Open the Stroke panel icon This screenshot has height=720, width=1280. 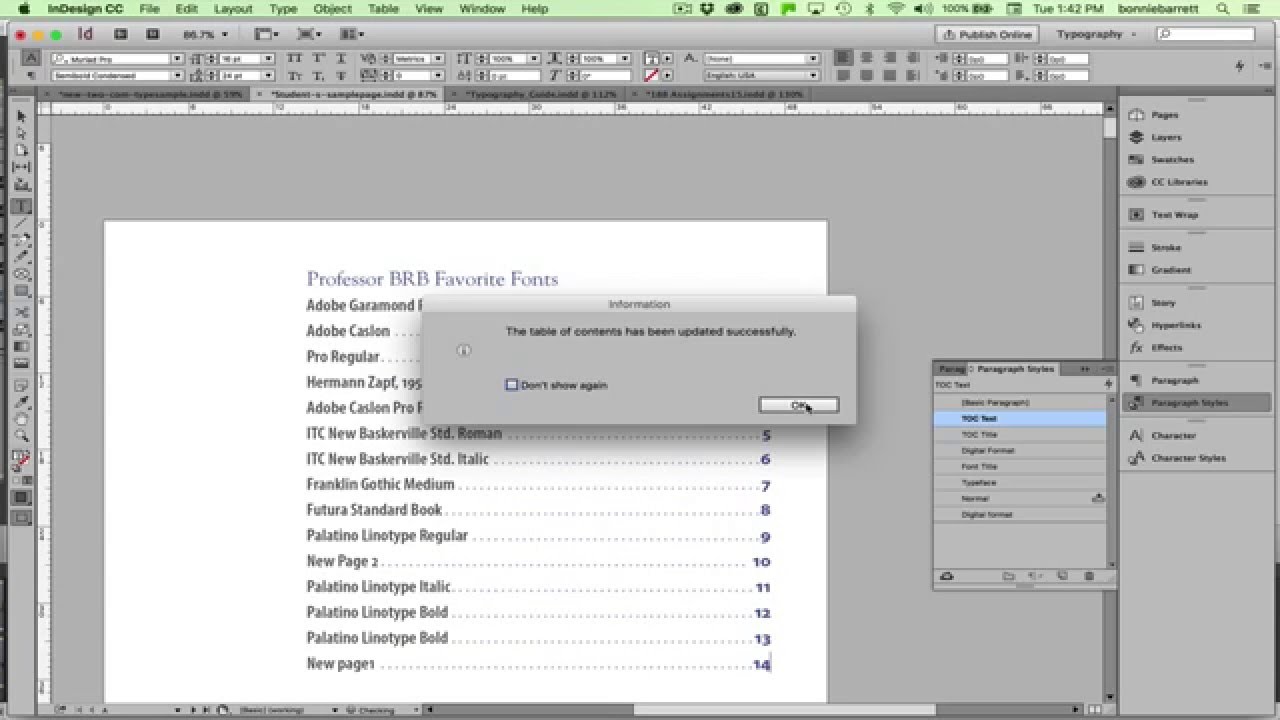pos(1136,247)
